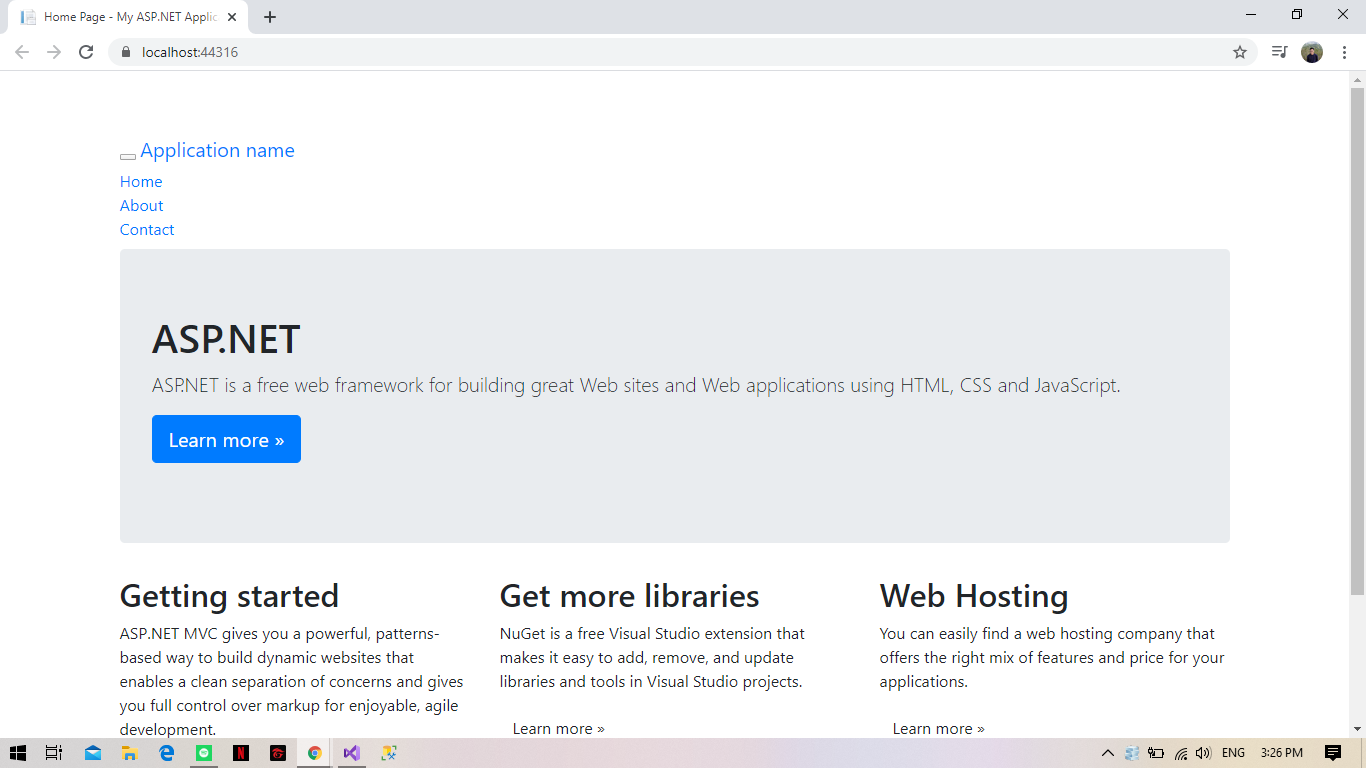Switch to Visual Studio in the taskbar
Screen dimensions: 1366x768
click(x=351, y=753)
